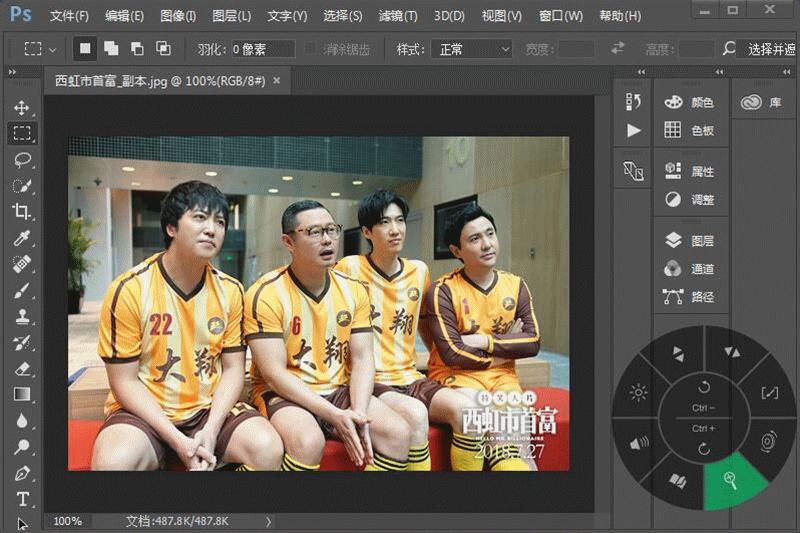Select the History Brush tool
800x533 pixels.
pos(21,342)
